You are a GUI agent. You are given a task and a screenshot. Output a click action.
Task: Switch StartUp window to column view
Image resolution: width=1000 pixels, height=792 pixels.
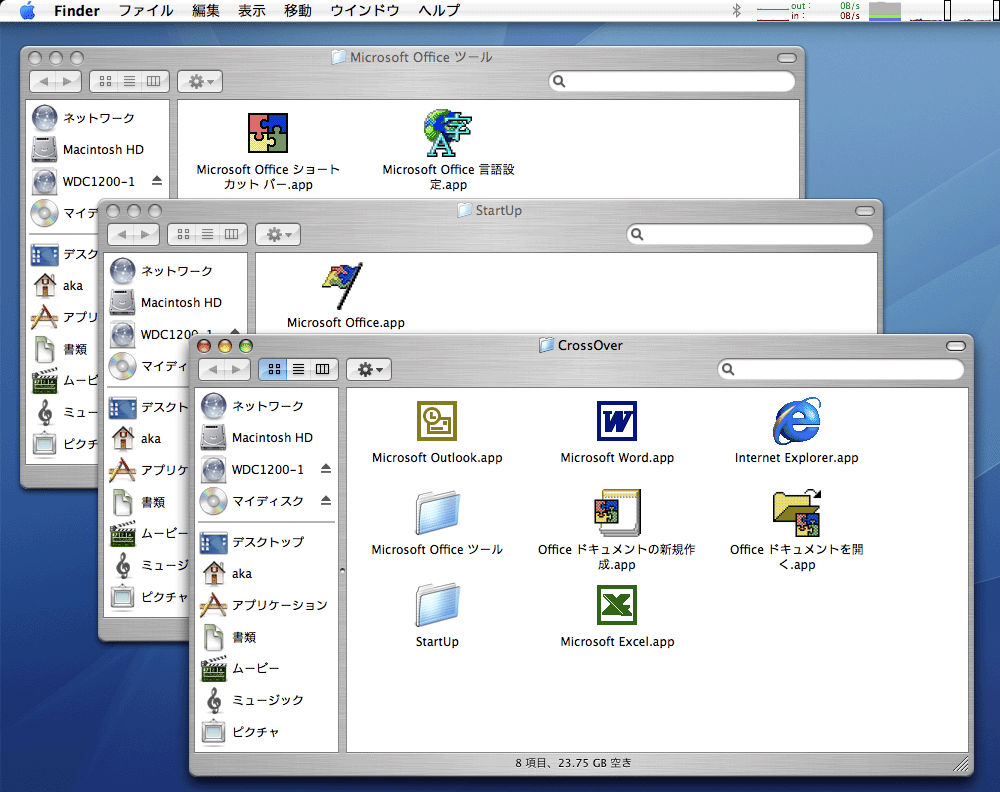(232, 235)
